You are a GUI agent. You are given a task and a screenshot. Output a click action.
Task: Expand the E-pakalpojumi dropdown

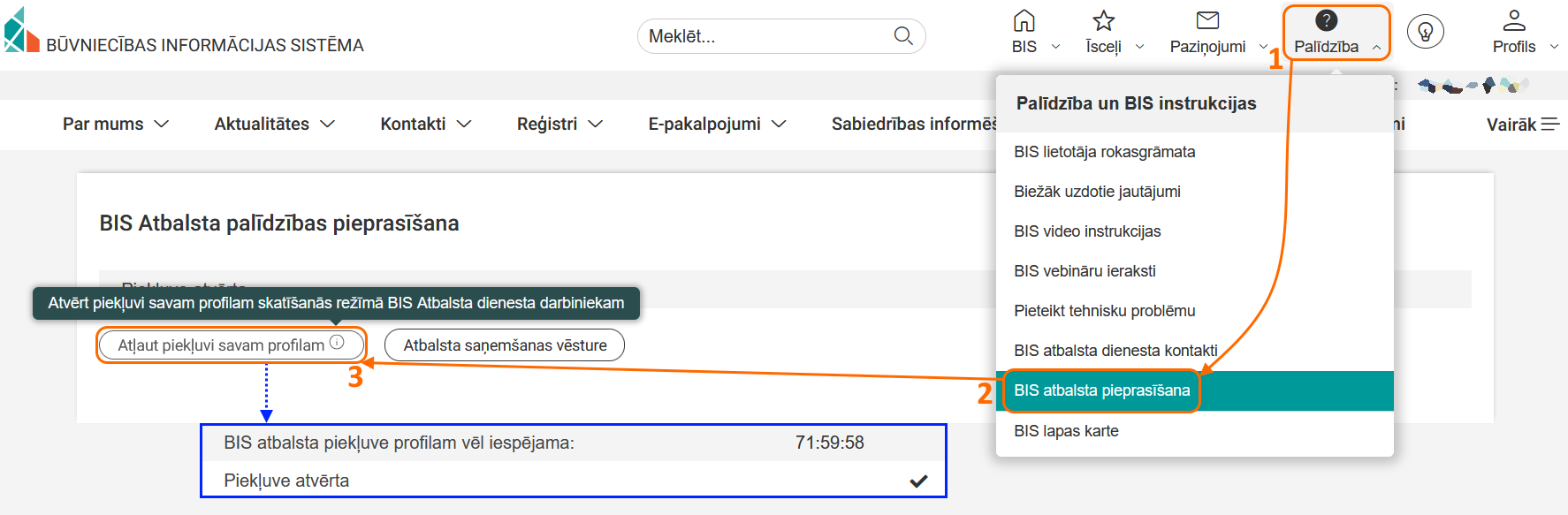(x=716, y=125)
